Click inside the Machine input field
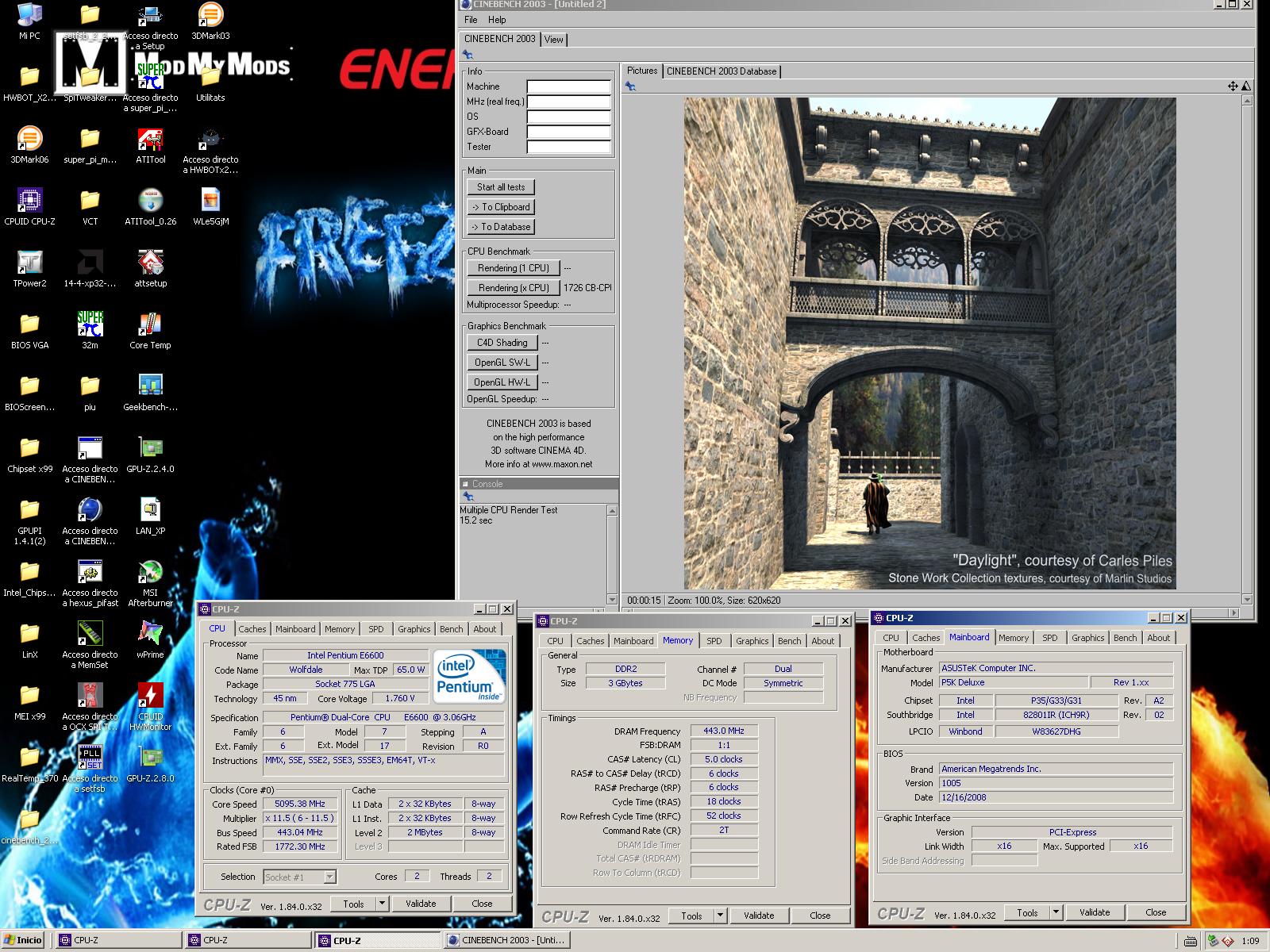Viewport: 1270px width, 952px height. tap(569, 86)
